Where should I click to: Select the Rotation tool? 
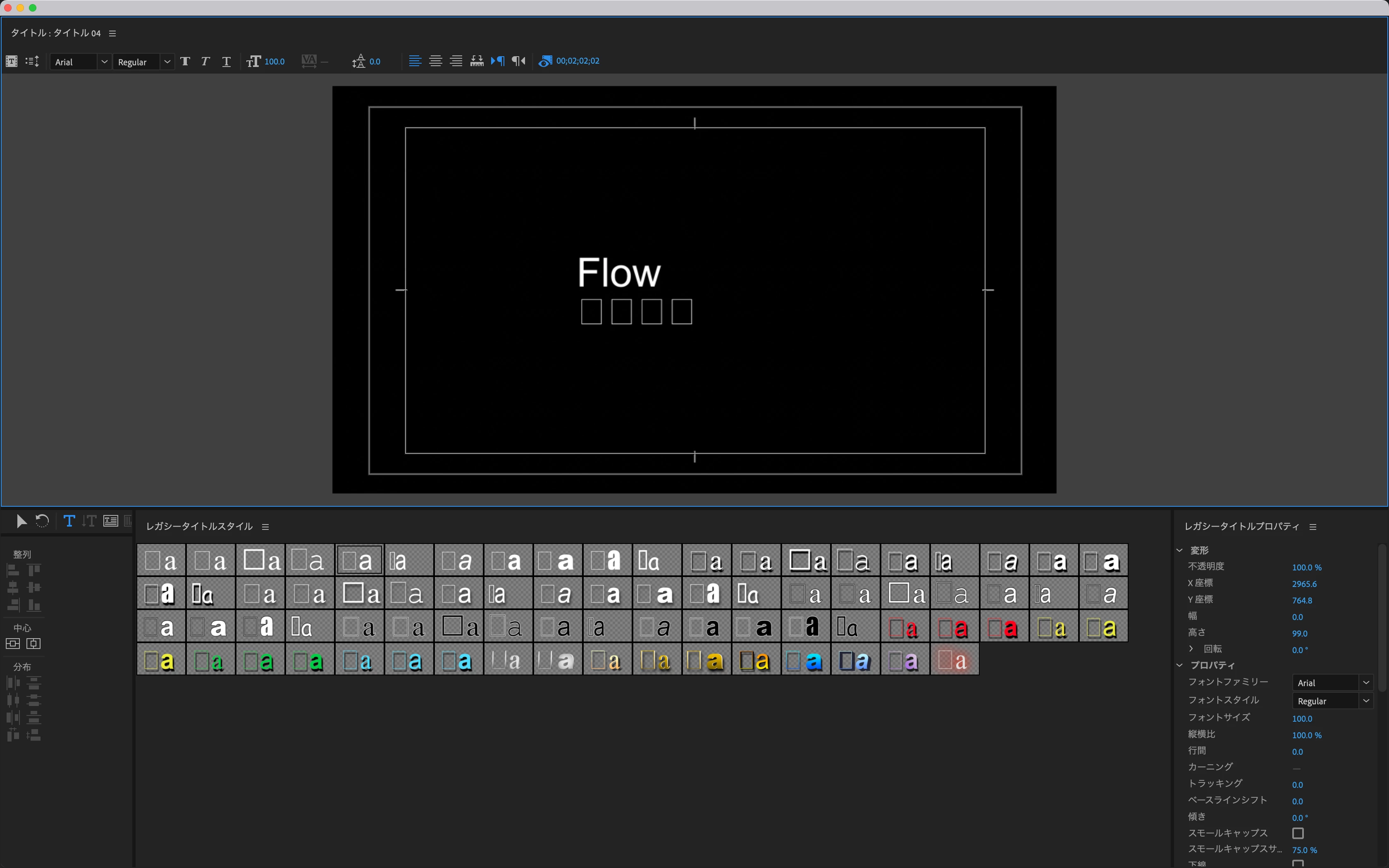[43, 521]
